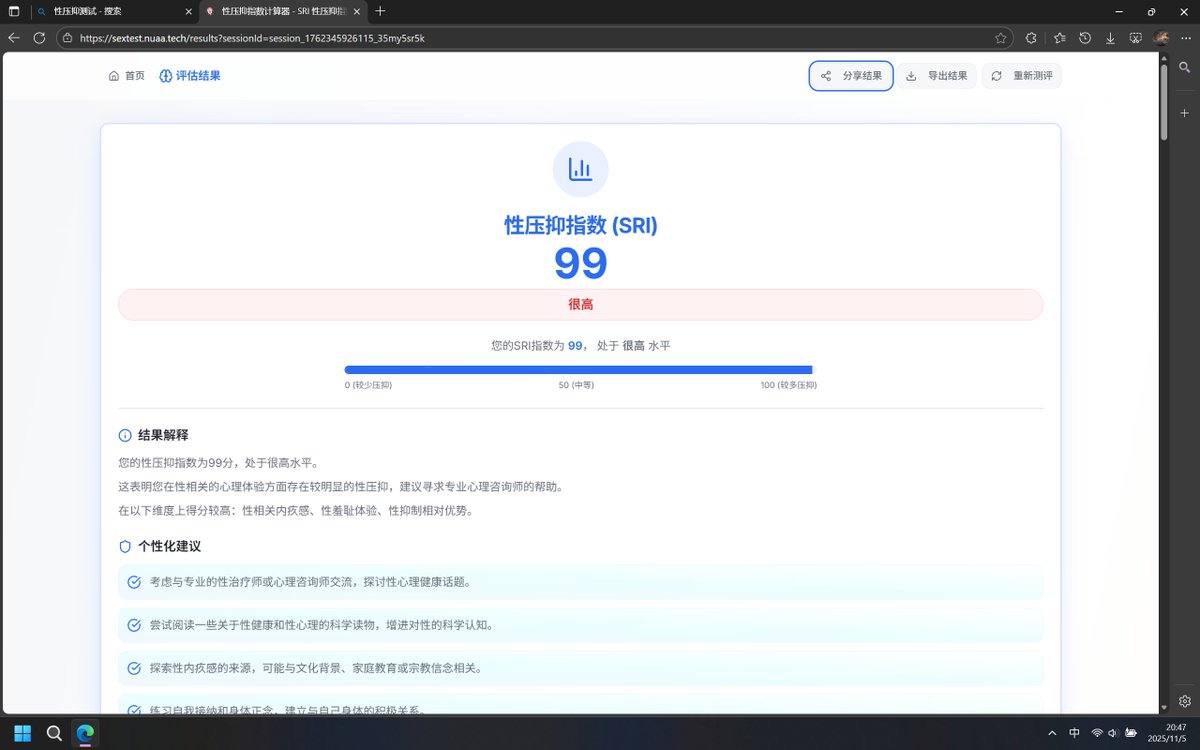Click the info icon beside 结果解释
This screenshot has height=750, width=1200.
125,435
